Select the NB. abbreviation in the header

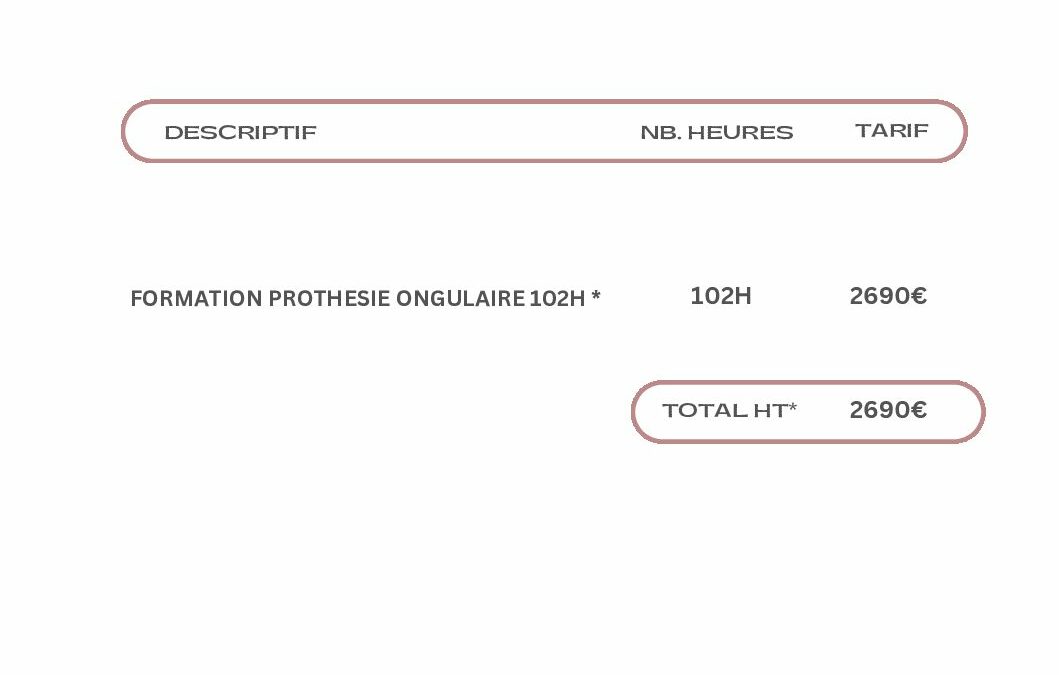661,132
